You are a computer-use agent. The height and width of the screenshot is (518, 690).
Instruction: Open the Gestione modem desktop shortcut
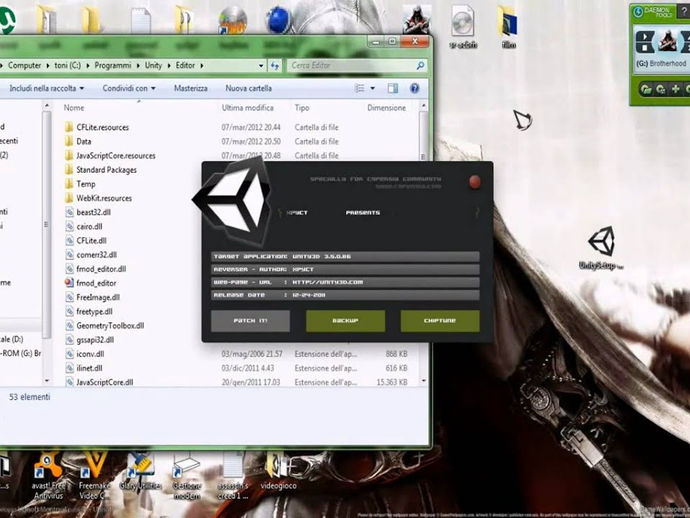187,477
